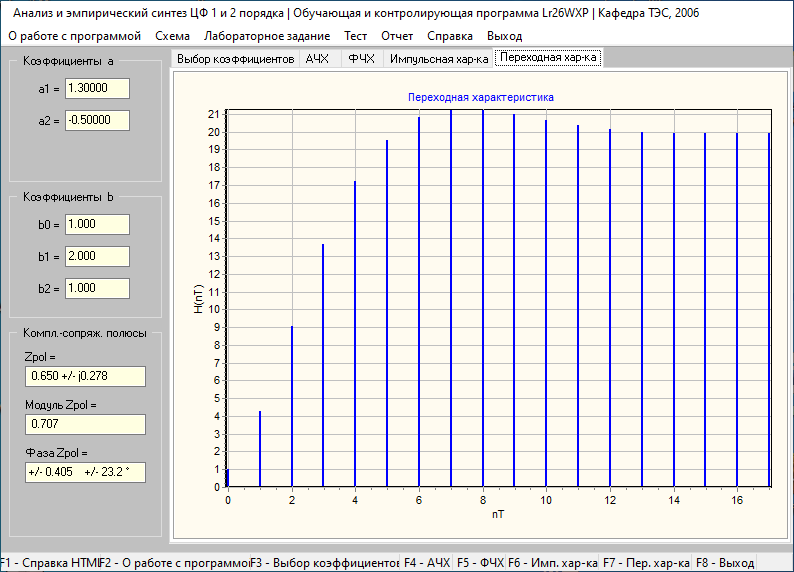Image resolution: width=794 pixels, height=572 pixels.
Task: Click the Выход menu item
Action: point(504,36)
